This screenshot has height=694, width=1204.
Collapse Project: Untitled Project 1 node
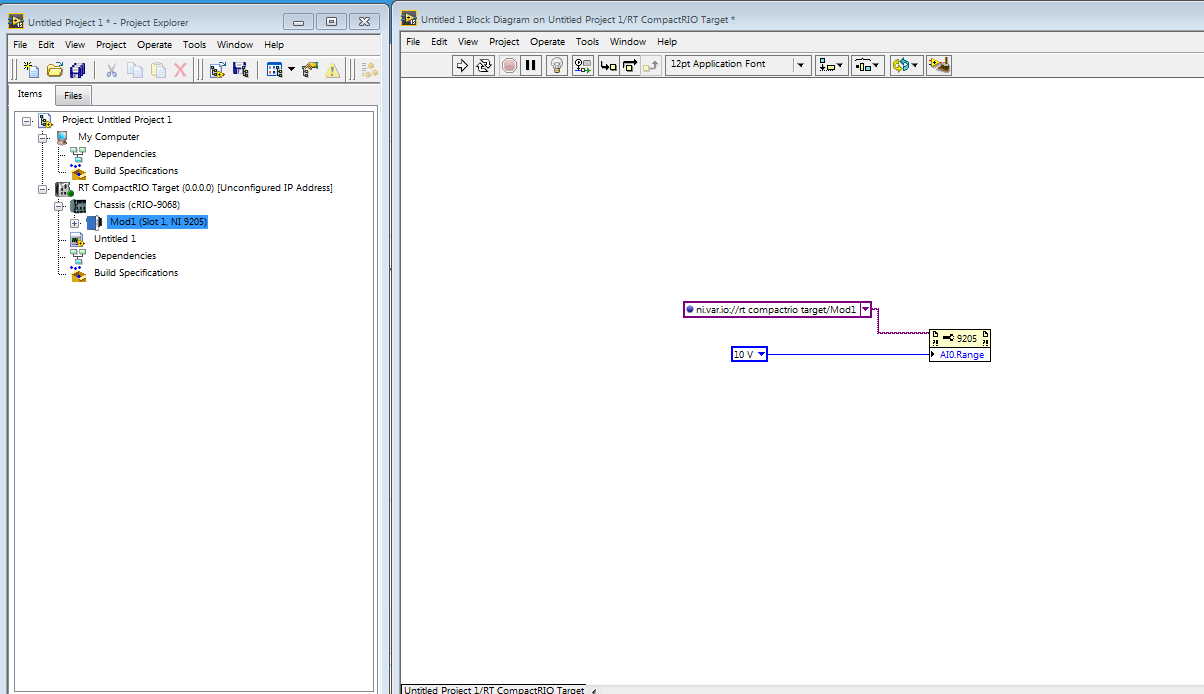(x=26, y=120)
